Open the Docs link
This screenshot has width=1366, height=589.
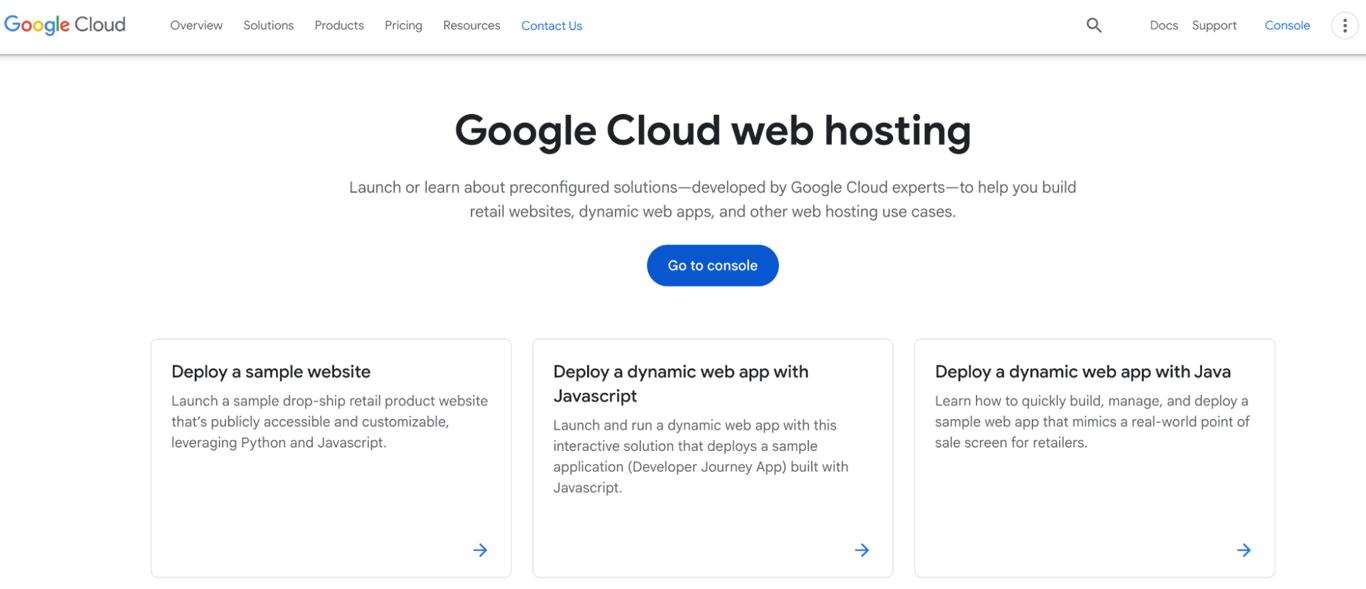(1163, 25)
